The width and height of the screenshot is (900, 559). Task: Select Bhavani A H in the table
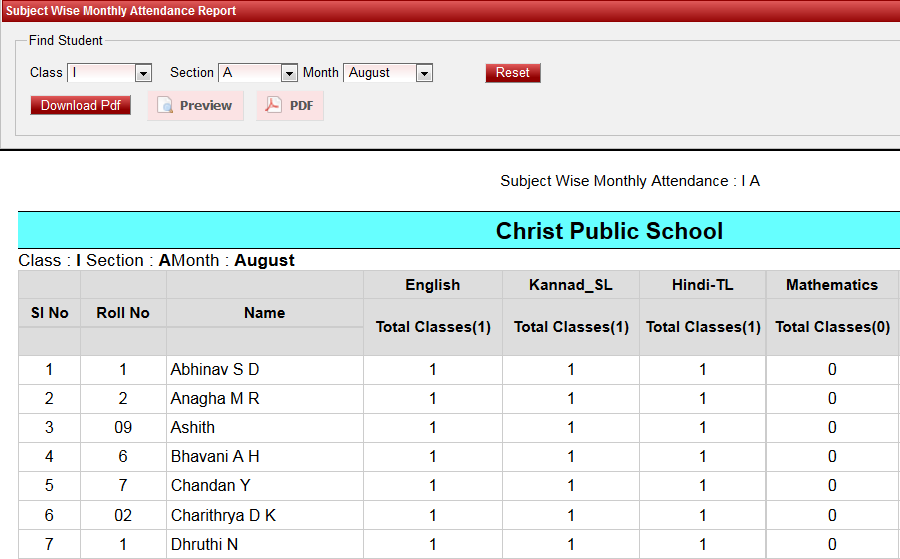(x=214, y=457)
